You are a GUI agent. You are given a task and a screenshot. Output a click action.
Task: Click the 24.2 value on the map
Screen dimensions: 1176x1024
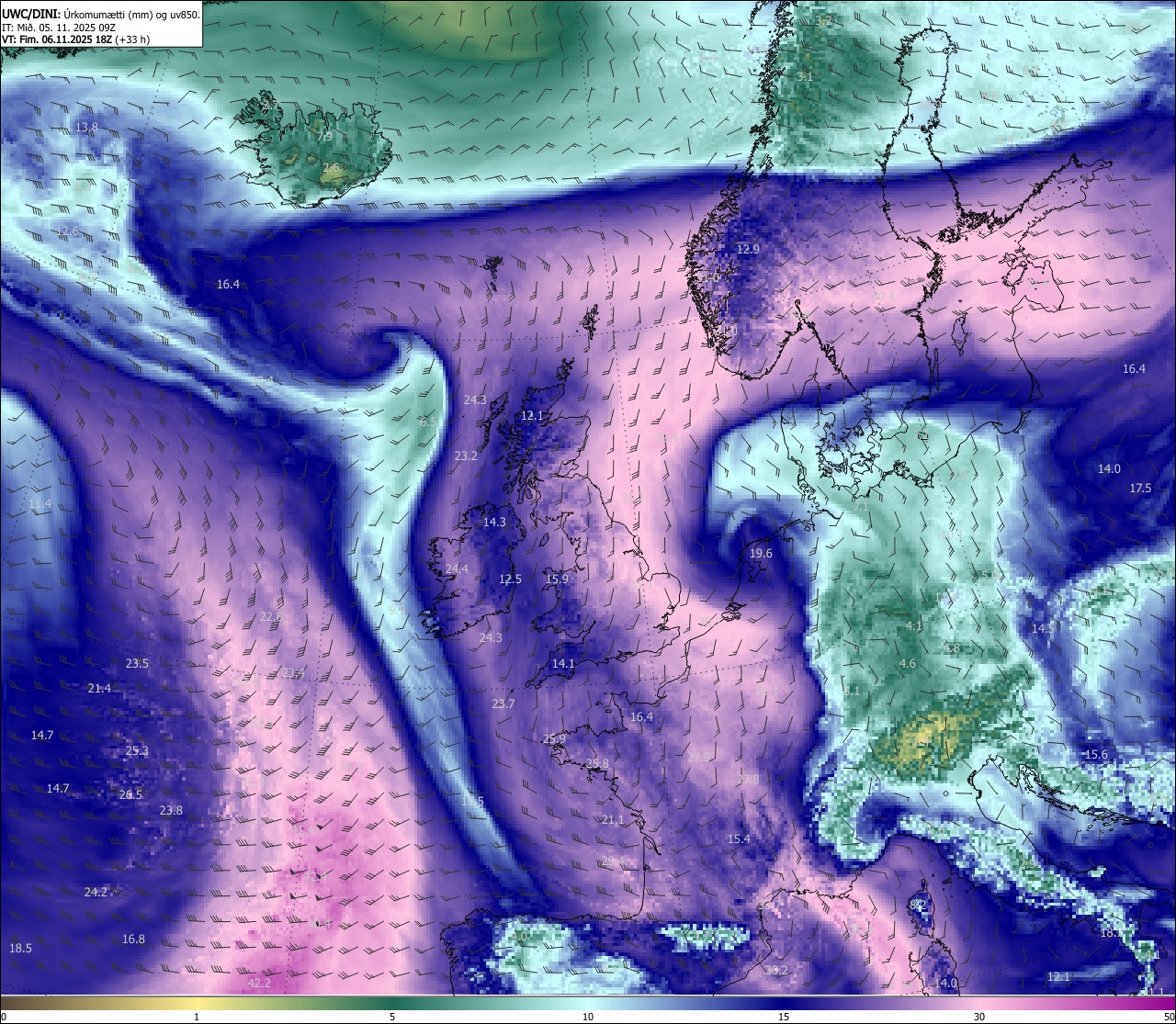(x=96, y=893)
